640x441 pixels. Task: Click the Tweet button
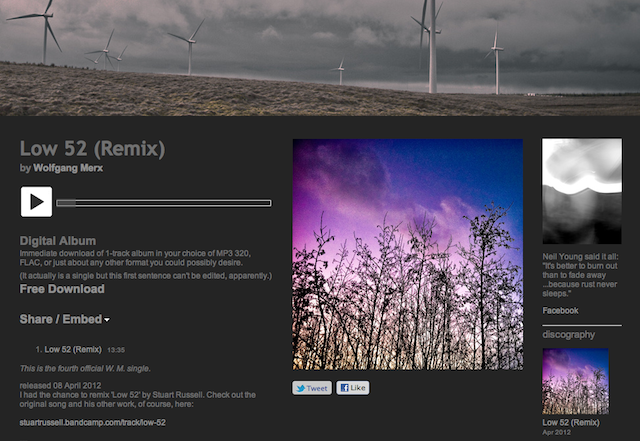(312, 388)
